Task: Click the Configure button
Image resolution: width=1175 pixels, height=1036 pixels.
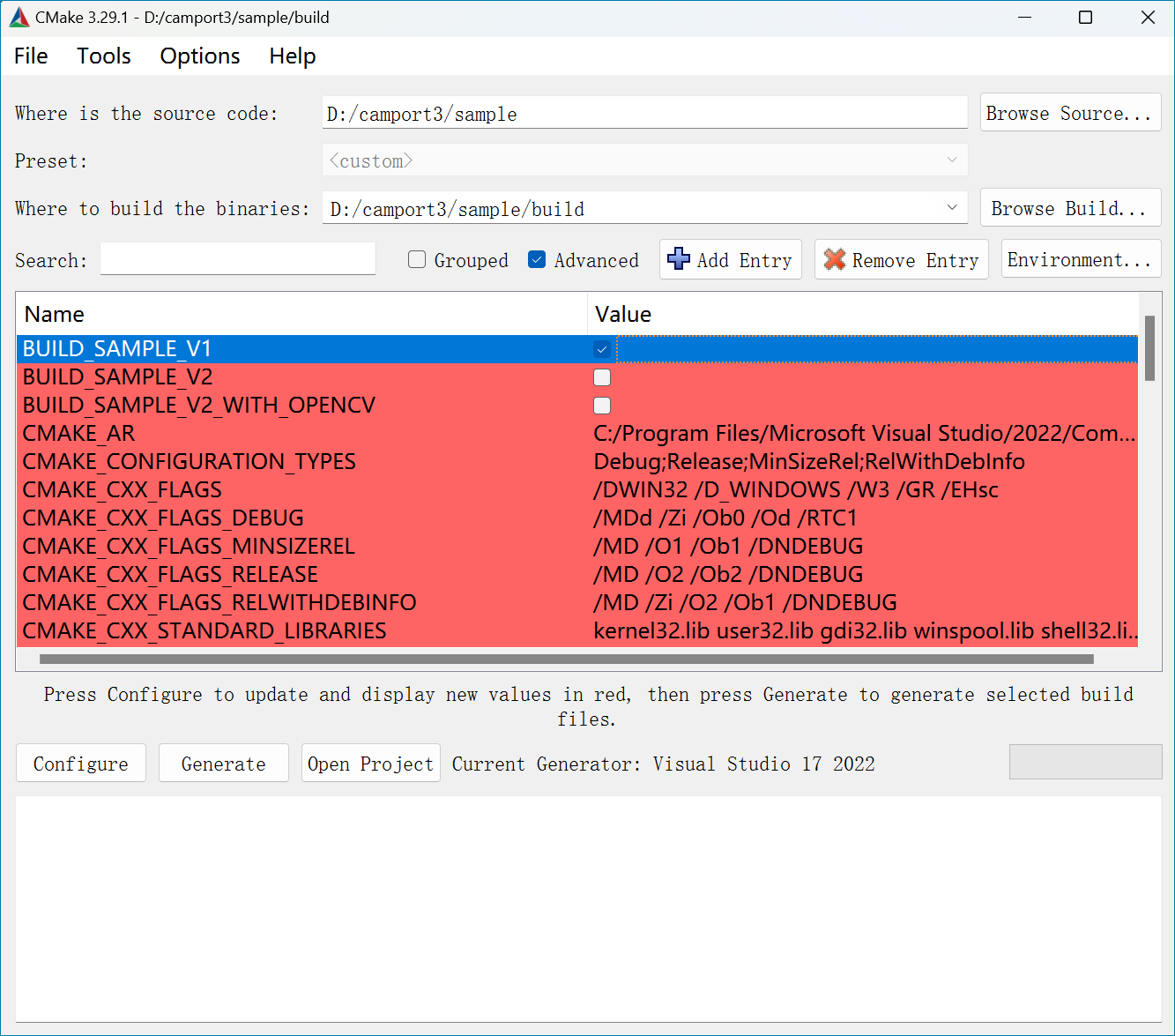Action: click(81, 763)
